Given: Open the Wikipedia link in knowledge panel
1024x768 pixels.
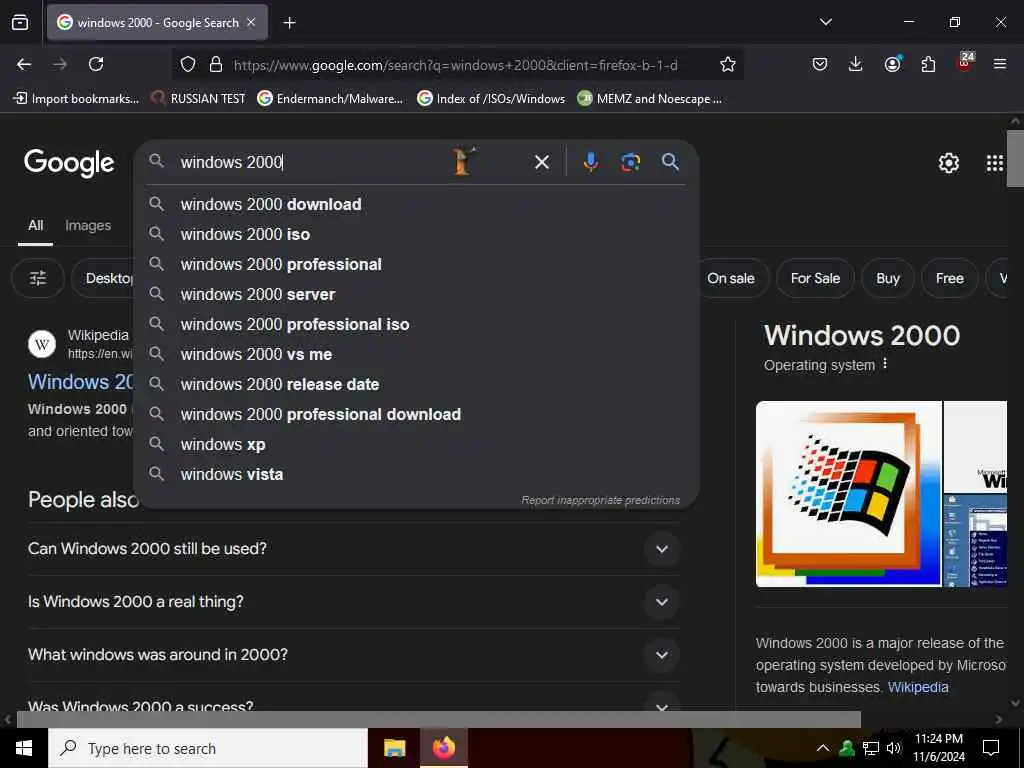Looking at the screenshot, I should pos(918,687).
